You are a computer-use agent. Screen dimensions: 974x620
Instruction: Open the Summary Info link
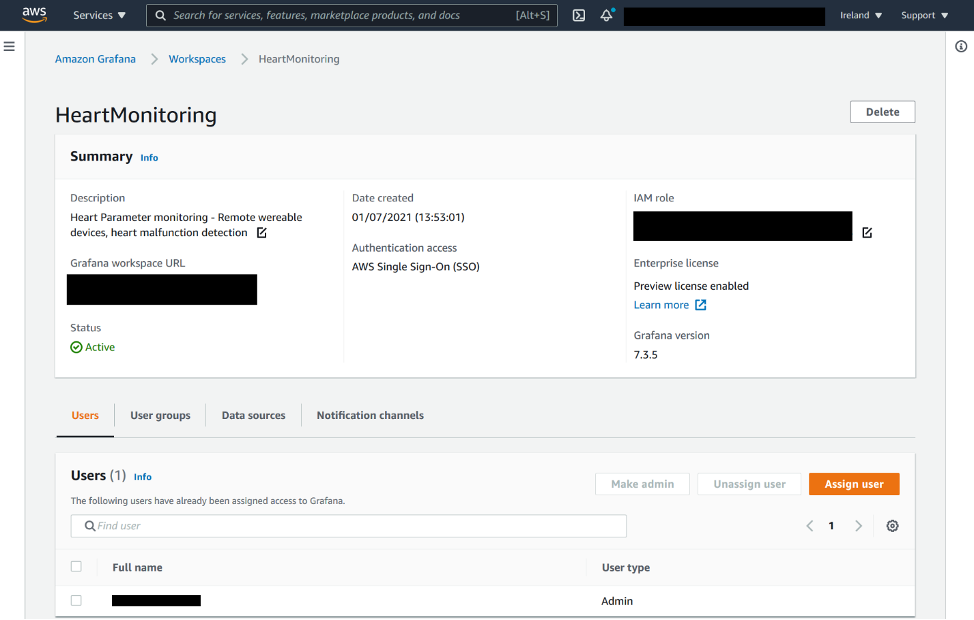pos(149,158)
